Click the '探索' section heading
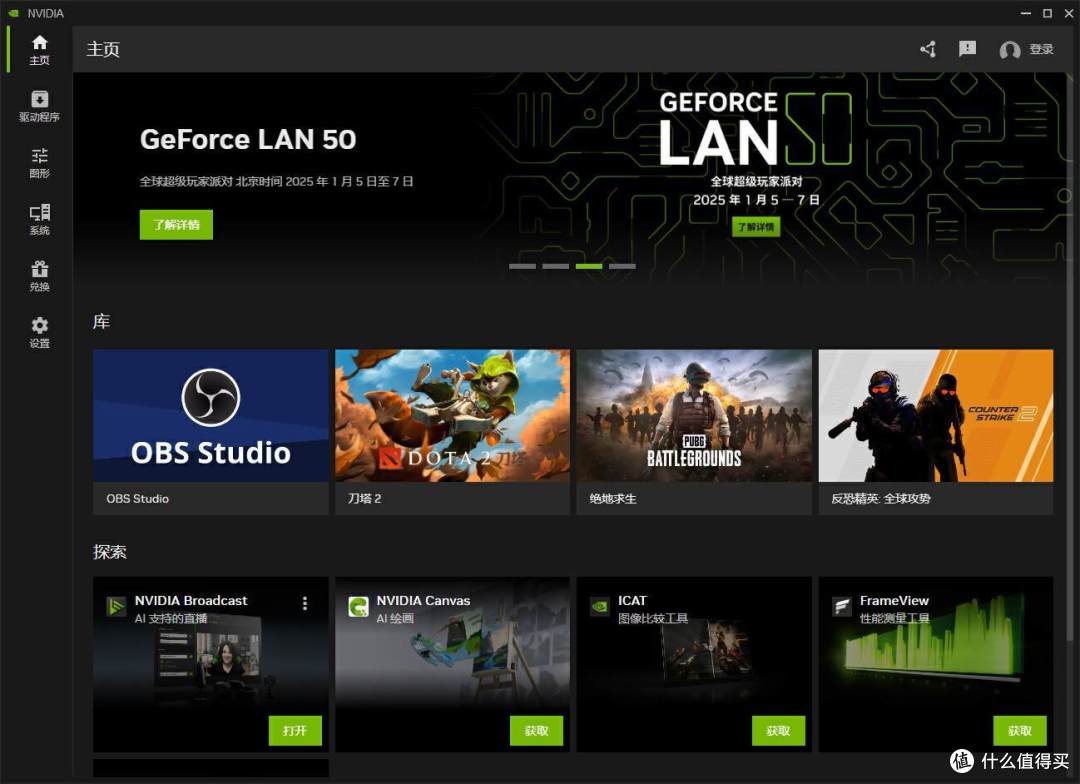 pyautogui.click(x=110, y=552)
